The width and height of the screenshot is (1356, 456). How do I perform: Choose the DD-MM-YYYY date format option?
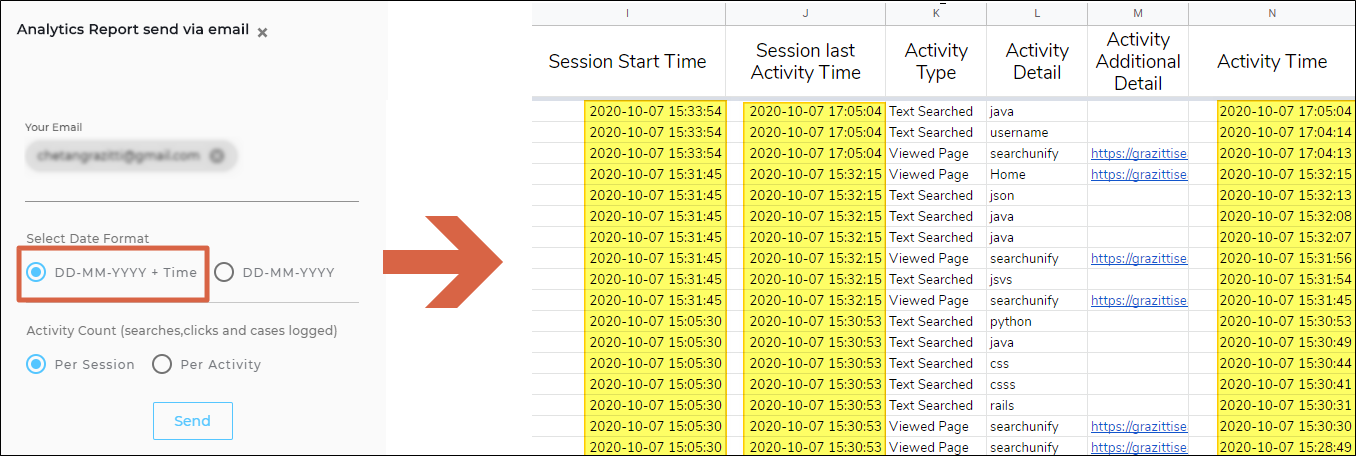(224, 272)
